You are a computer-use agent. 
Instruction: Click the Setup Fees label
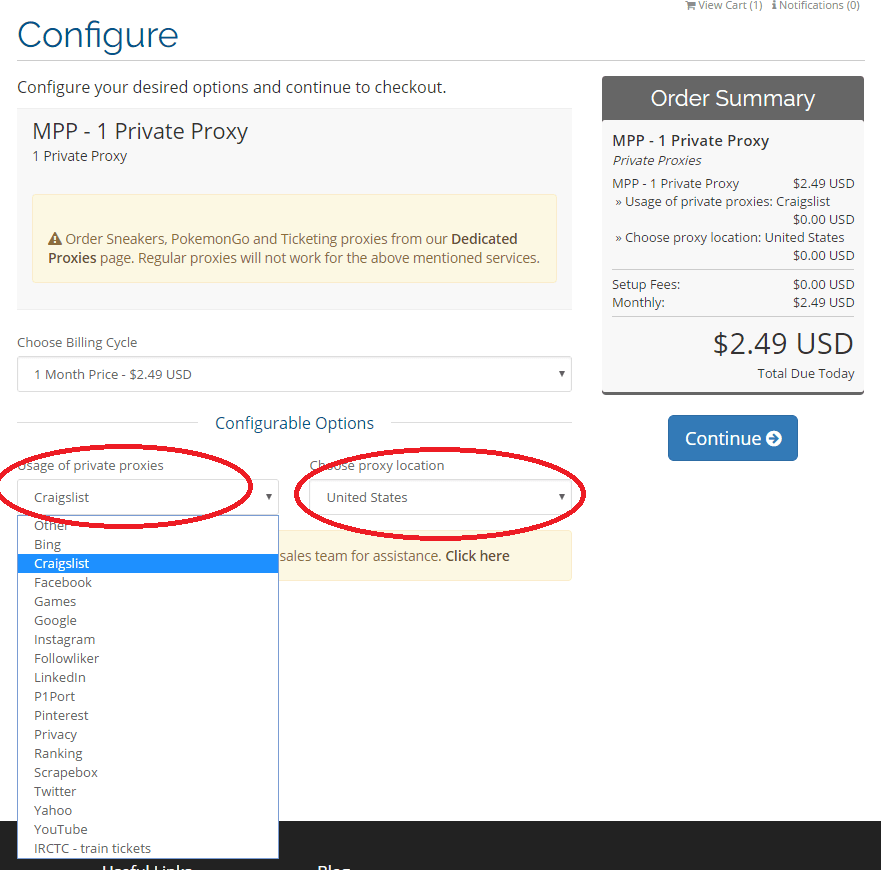(645, 285)
